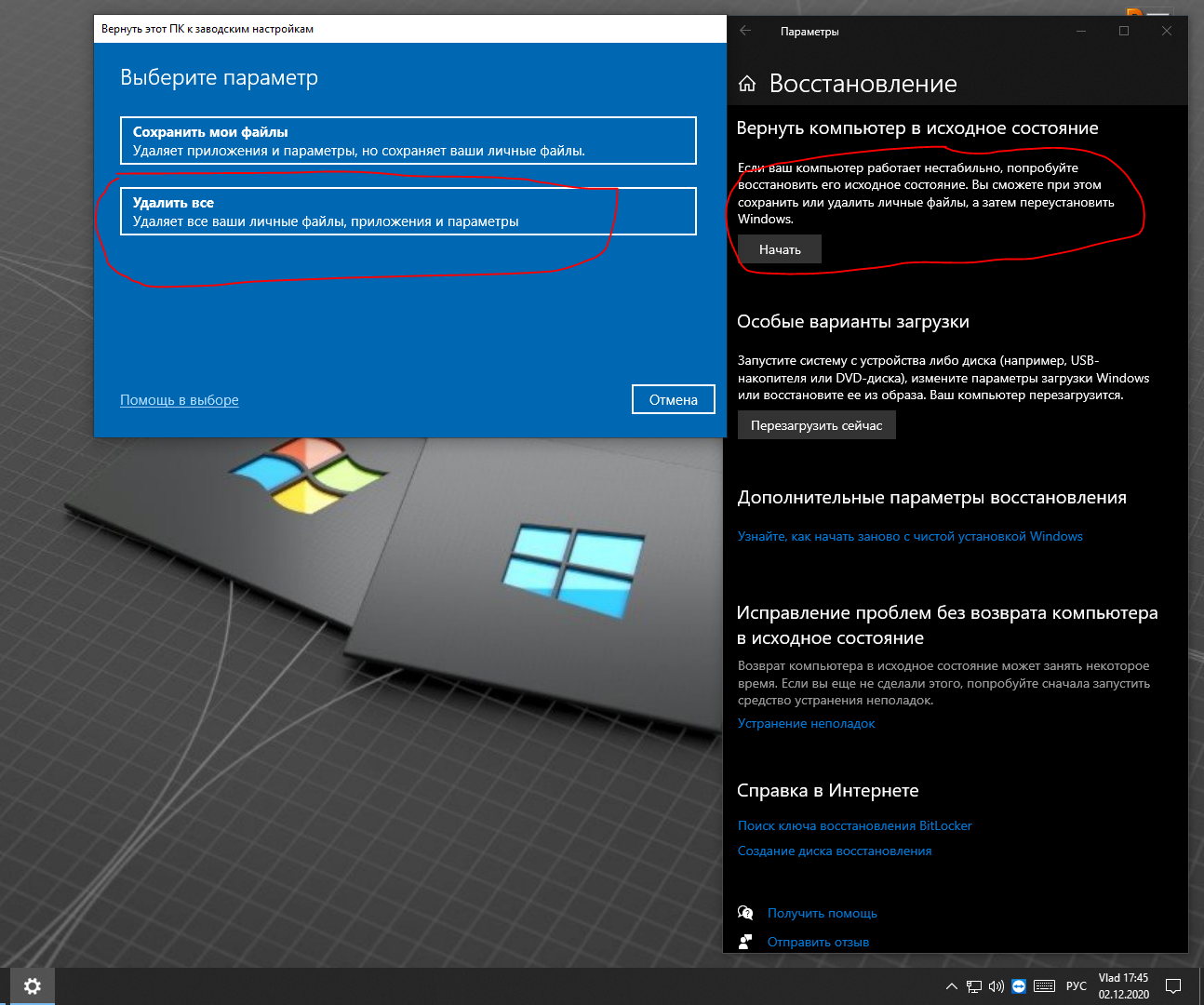Open BitLocker recovery key search link
The height and width of the screenshot is (1005, 1204).
click(854, 825)
